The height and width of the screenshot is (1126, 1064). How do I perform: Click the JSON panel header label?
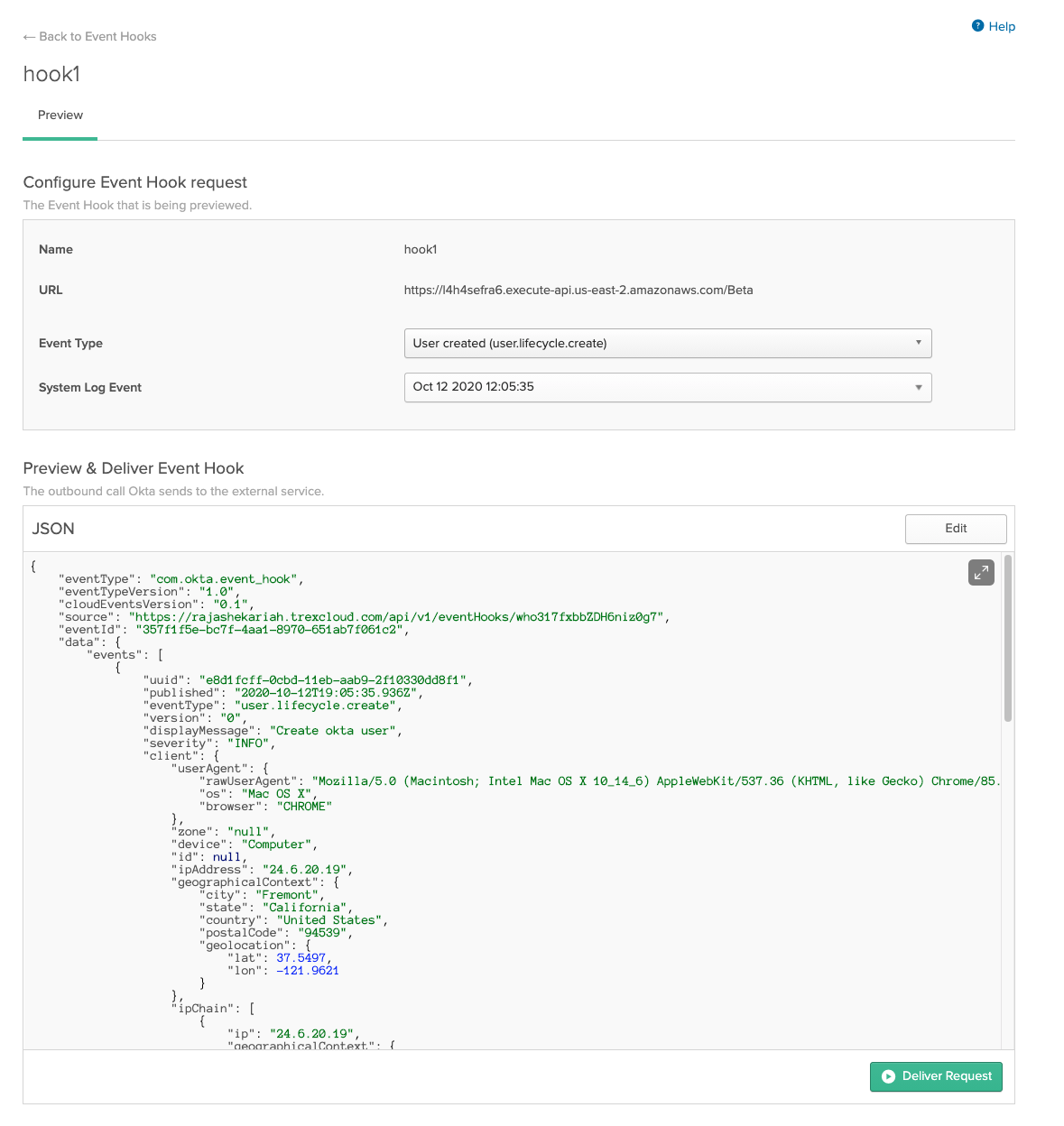[x=53, y=529]
